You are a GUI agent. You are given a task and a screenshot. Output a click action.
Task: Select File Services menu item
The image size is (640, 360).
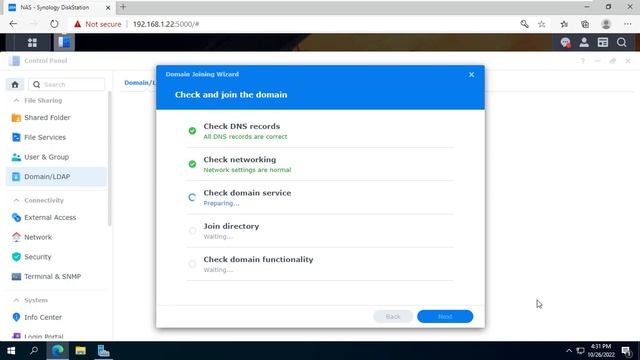coord(56,137)
